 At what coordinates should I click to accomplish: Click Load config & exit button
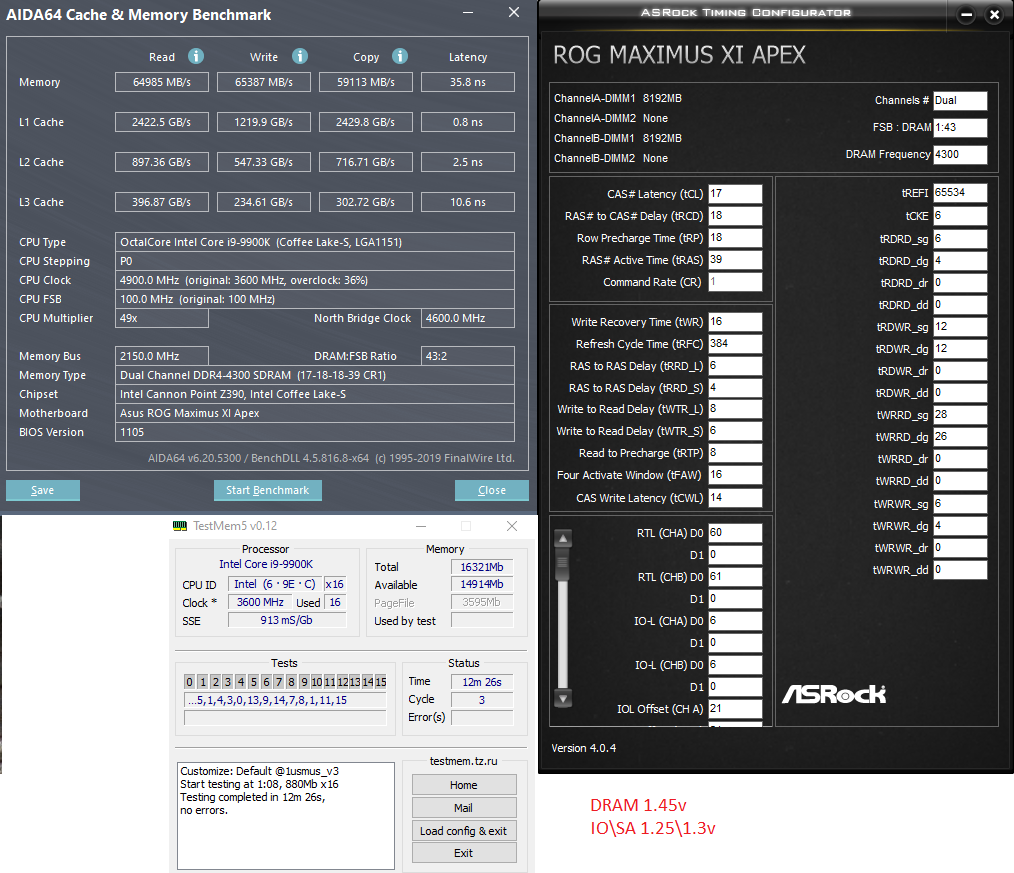(x=464, y=830)
